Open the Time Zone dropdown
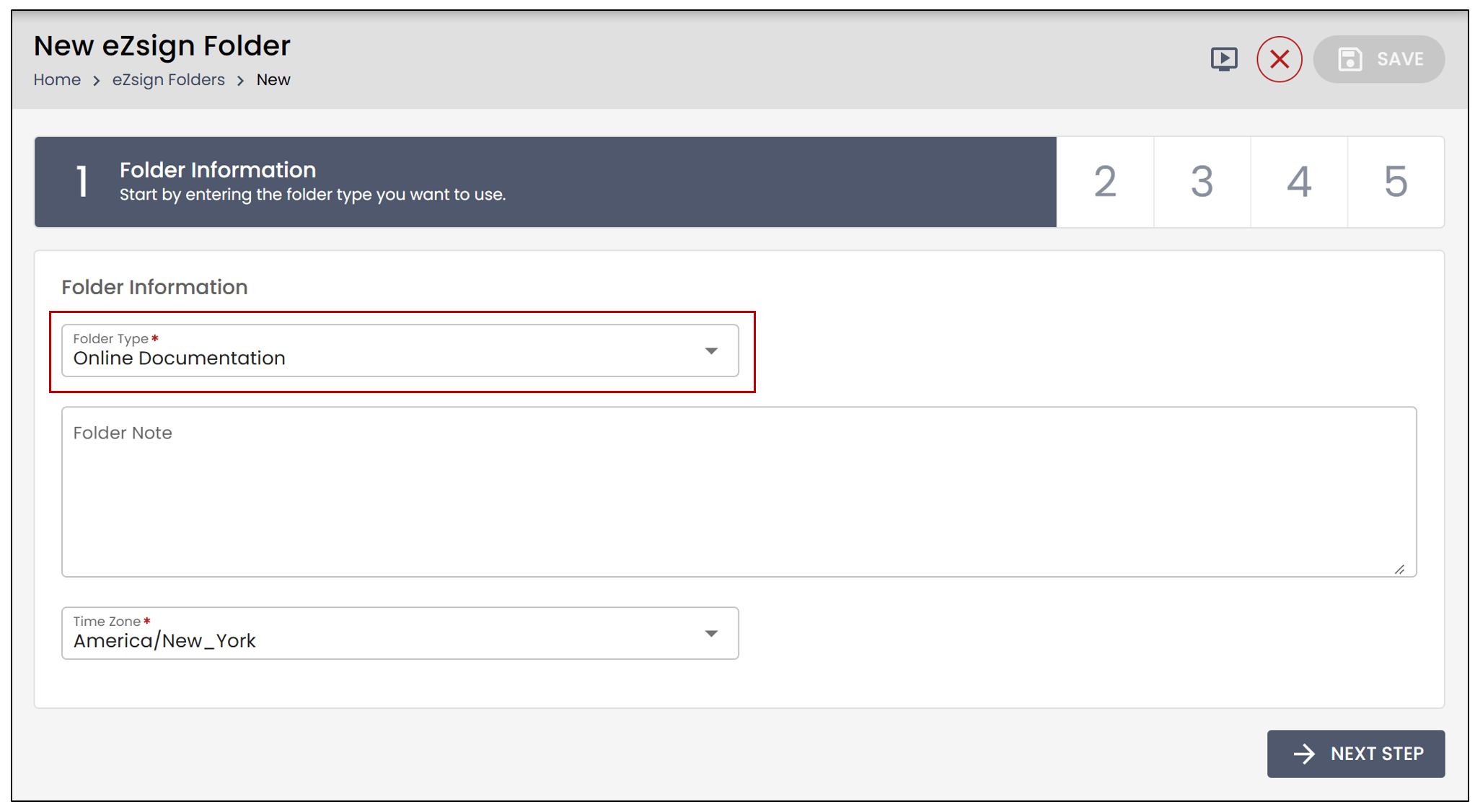Viewport: 1475px width, 812px height. point(400,633)
